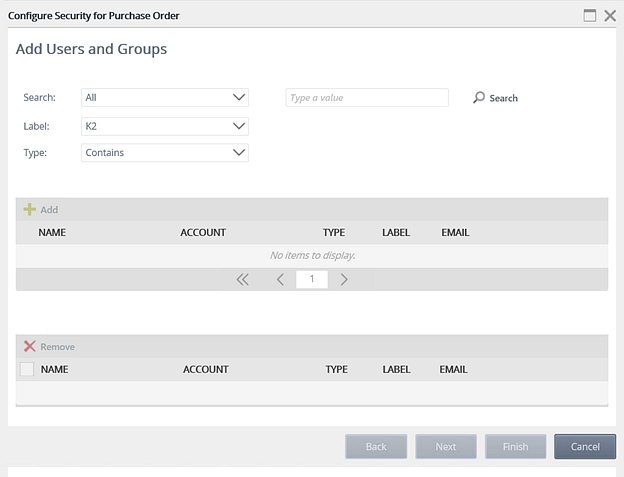Click the green plus Add icon
Image resolution: width=624 pixels, height=477 pixels.
[x=29, y=210]
